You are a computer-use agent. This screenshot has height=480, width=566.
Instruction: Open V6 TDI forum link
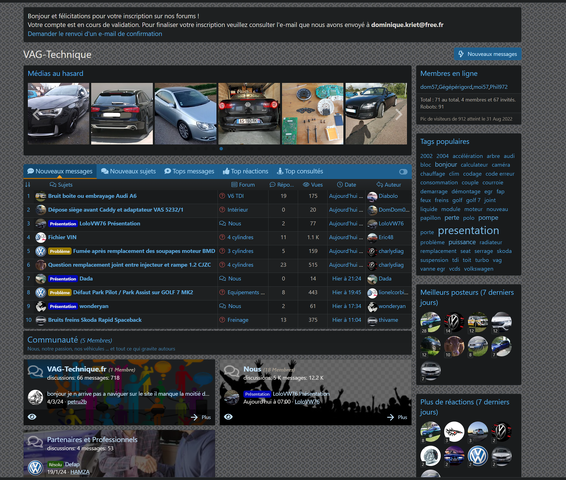click(x=235, y=196)
